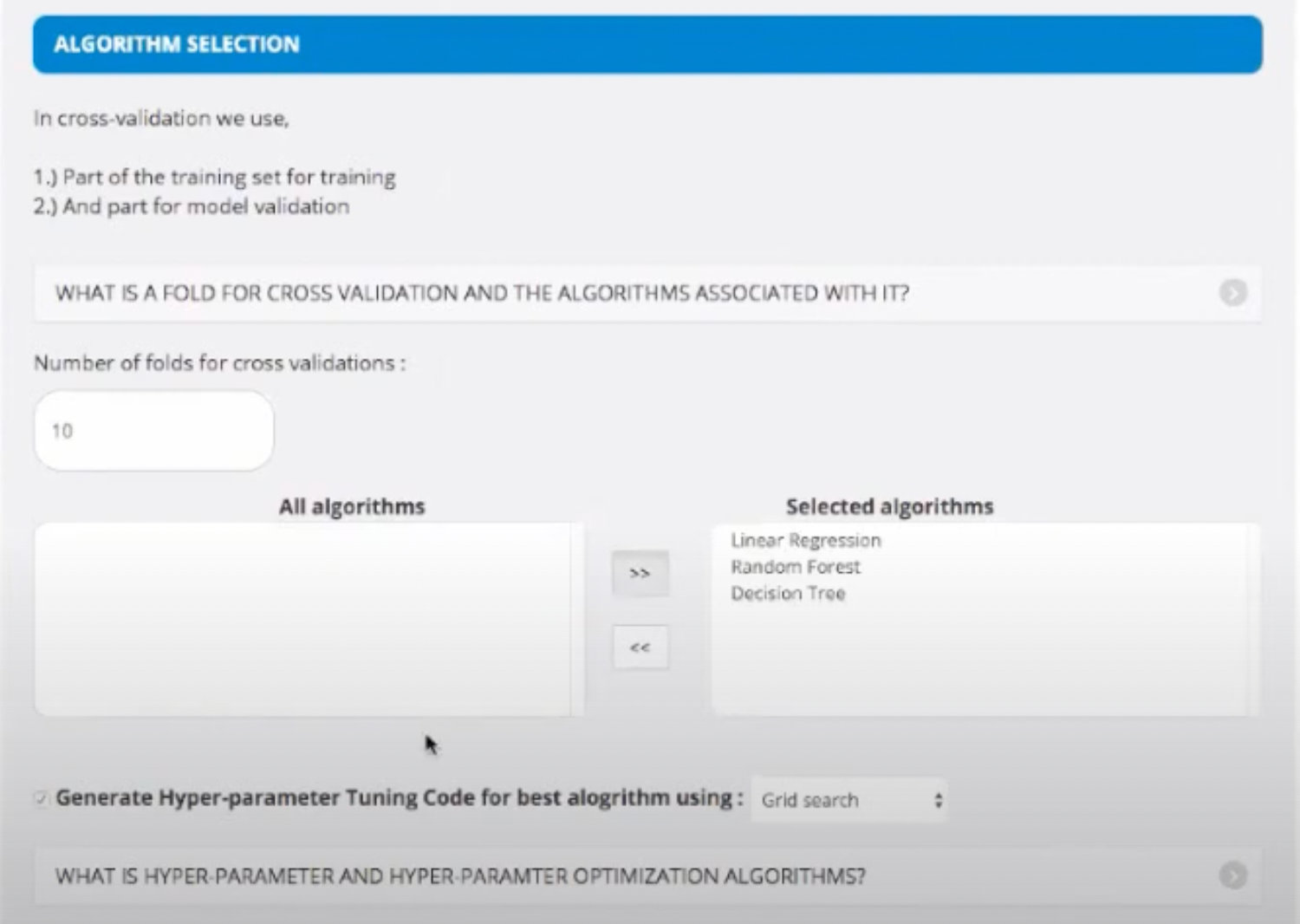This screenshot has height=924, width=1300.
Task: Open the 'What is a fold for cross validation' section
Action: point(647,293)
